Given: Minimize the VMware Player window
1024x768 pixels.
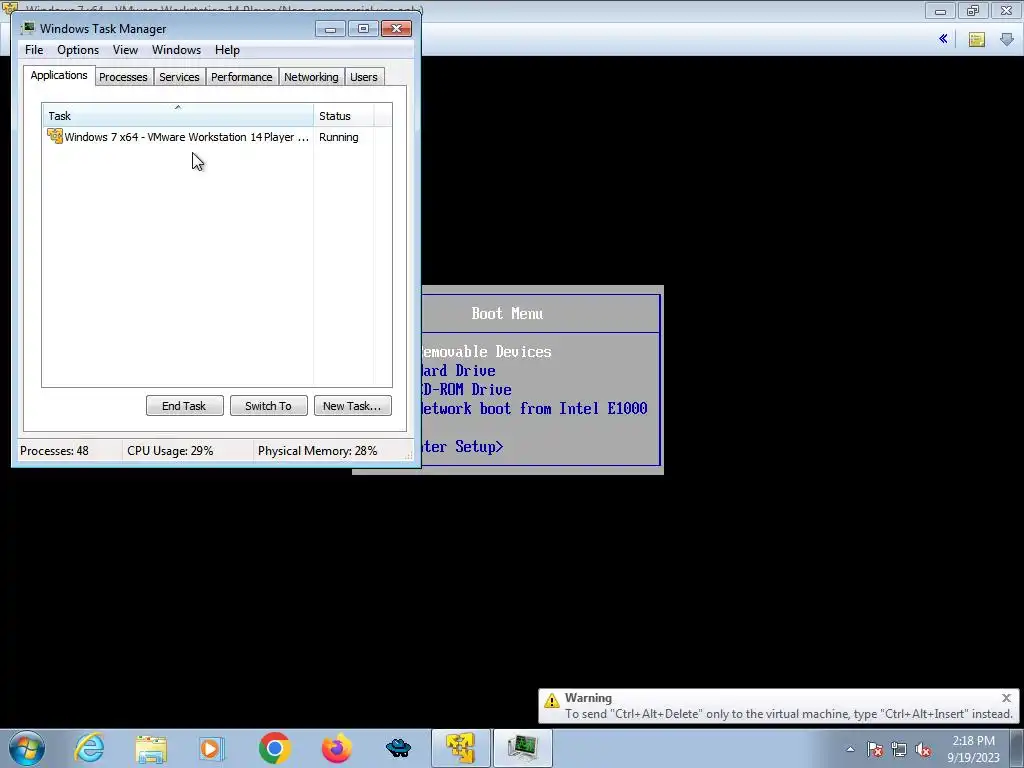Looking at the screenshot, I should point(940,11).
